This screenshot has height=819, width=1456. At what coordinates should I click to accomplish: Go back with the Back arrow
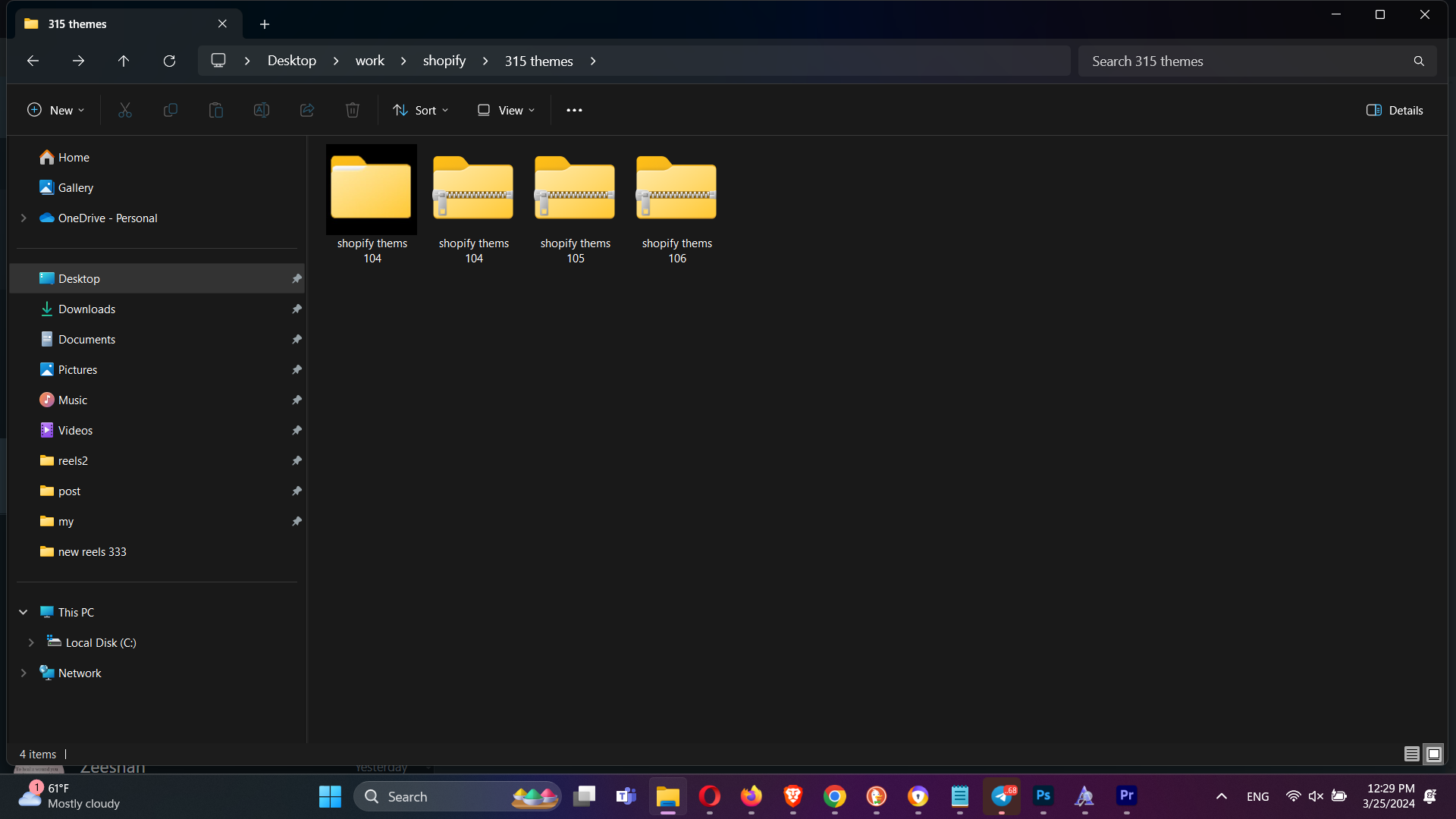pos(33,61)
